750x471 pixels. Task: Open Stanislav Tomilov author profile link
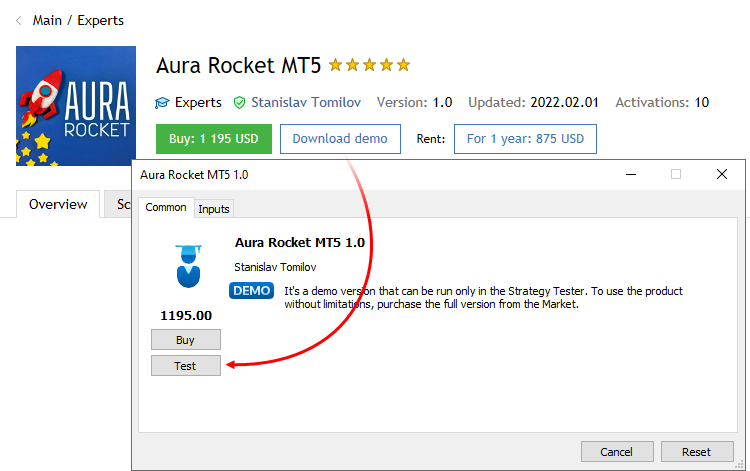pos(306,102)
